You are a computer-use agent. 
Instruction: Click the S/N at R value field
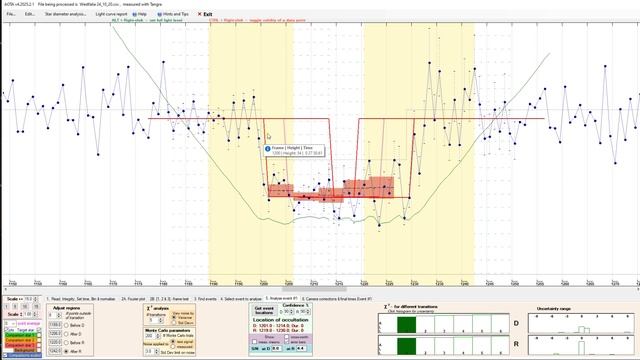coord(301,349)
